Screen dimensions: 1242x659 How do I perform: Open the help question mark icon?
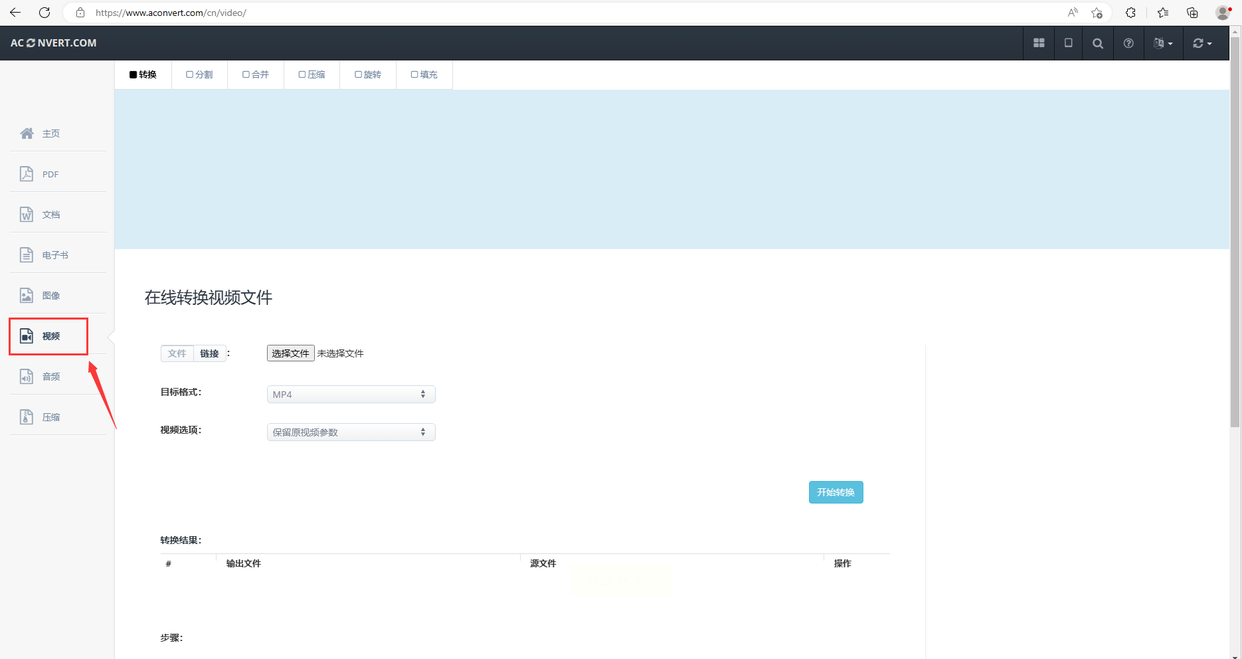coord(1128,43)
